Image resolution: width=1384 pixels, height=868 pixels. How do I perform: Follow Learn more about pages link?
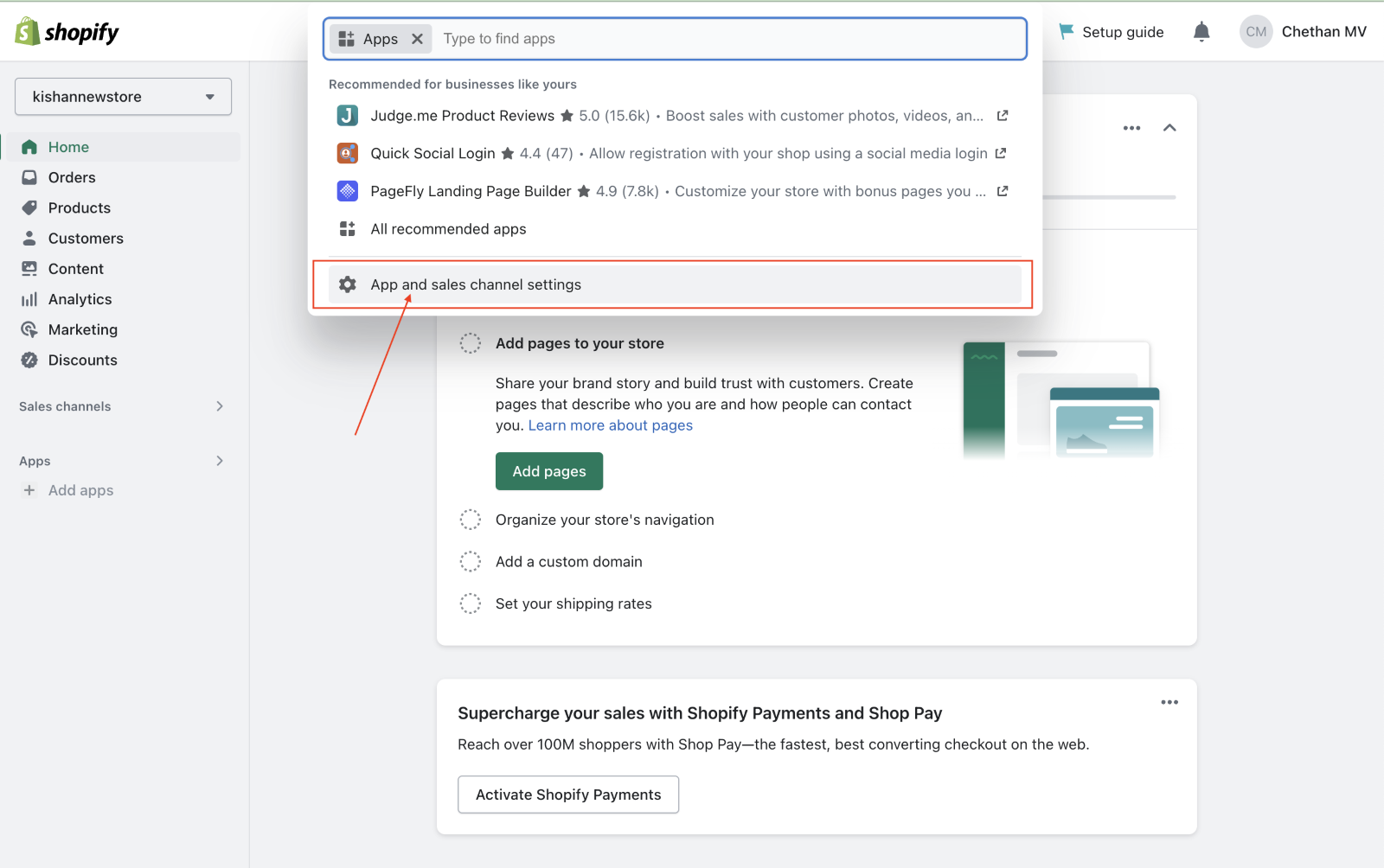pyautogui.click(x=611, y=425)
